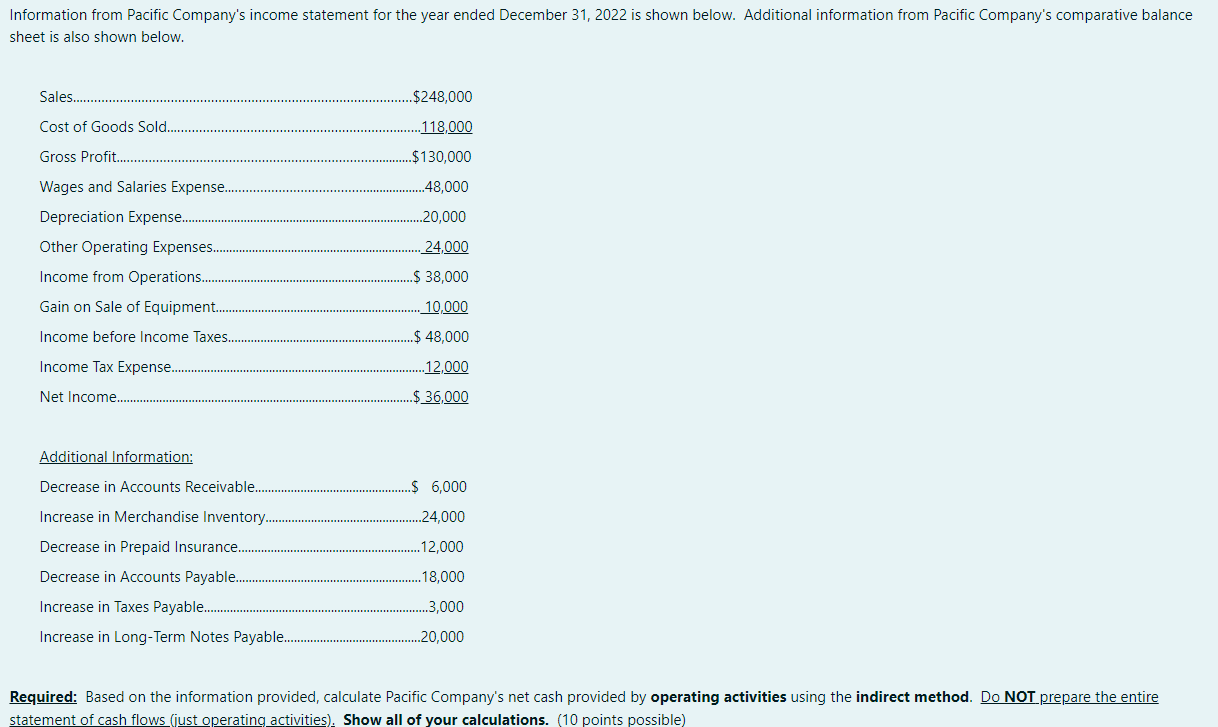Viewport: 1218px width, 727px height.
Task: Select the 3,000 taxes payable value
Action: click(446, 607)
